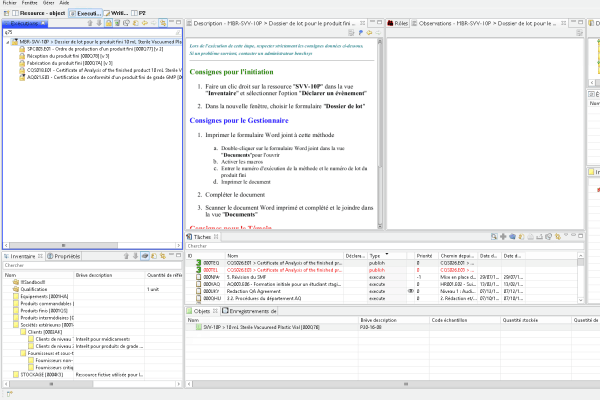This screenshot has width=600, height=400.
Task: Click the yellow back arrow in Description toolbar
Action: click(x=369, y=33)
